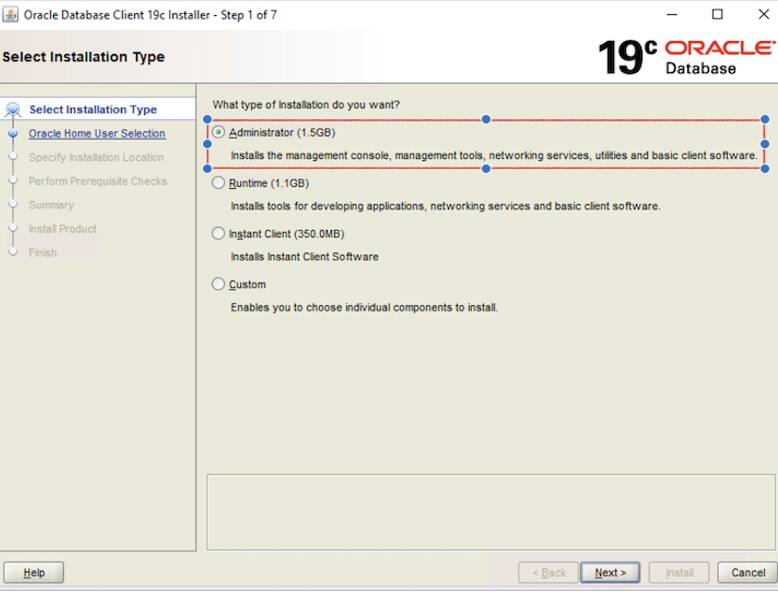Select Instant Client (350.0MB) radio option

coord(218,234)
